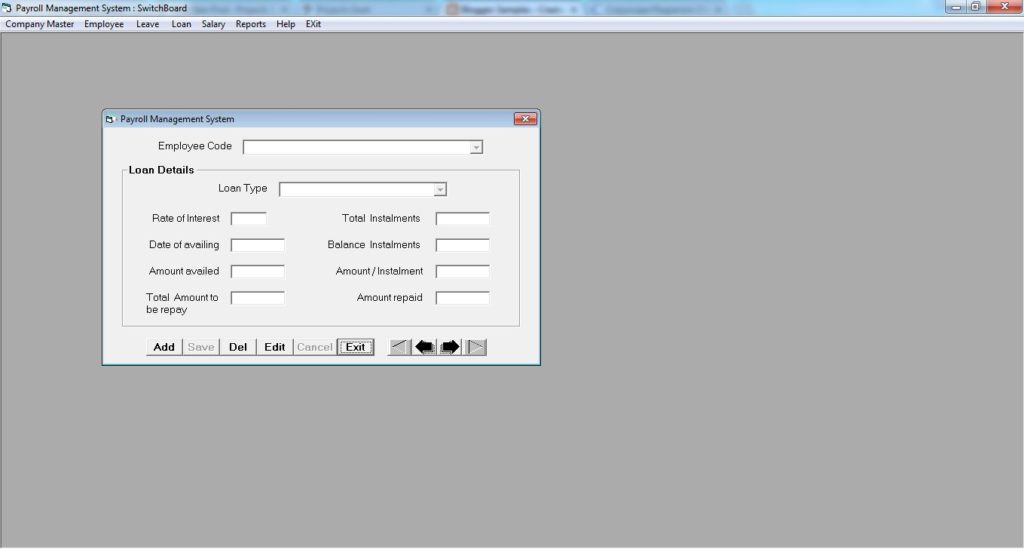Open the Leave menu
The height and width of the screenshot is (549, 1024).
(x=148, y=24)
